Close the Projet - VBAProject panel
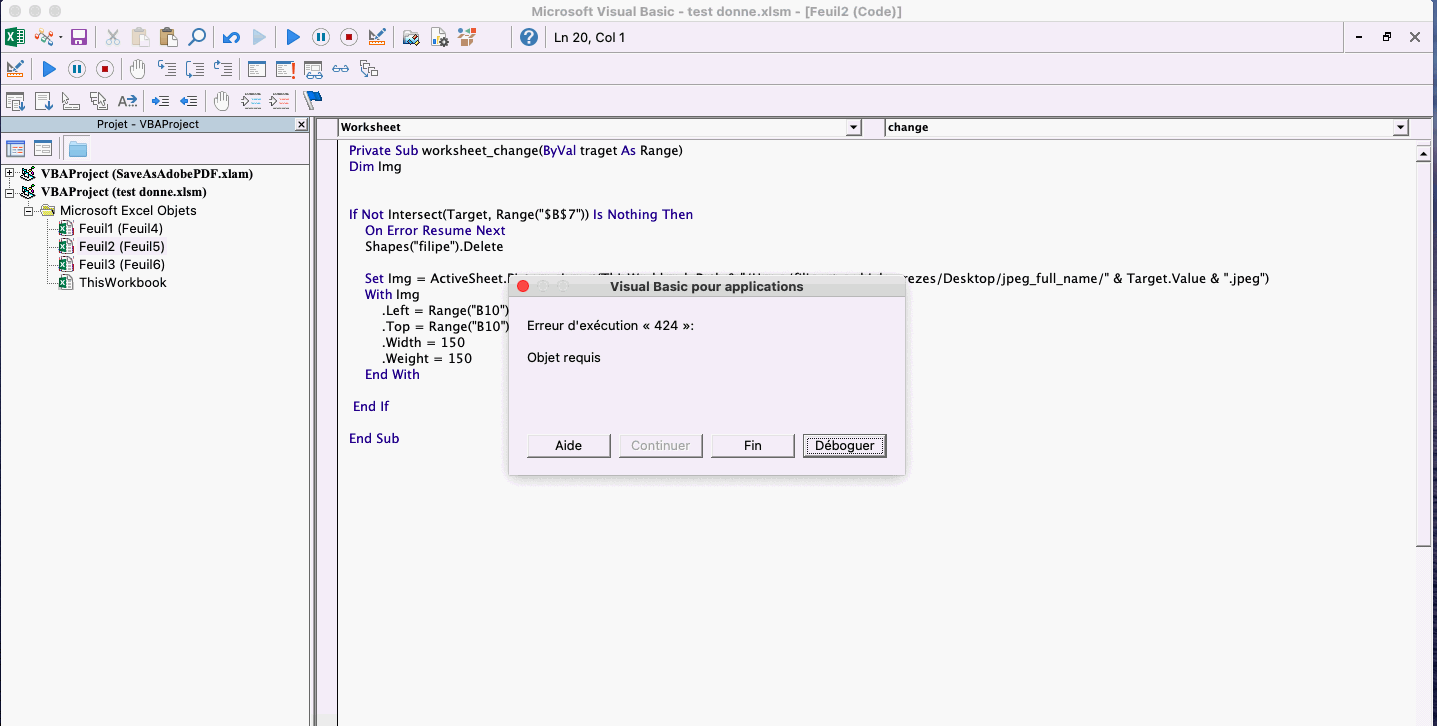This screenshot has width=1437, height=726. [301, 125]
